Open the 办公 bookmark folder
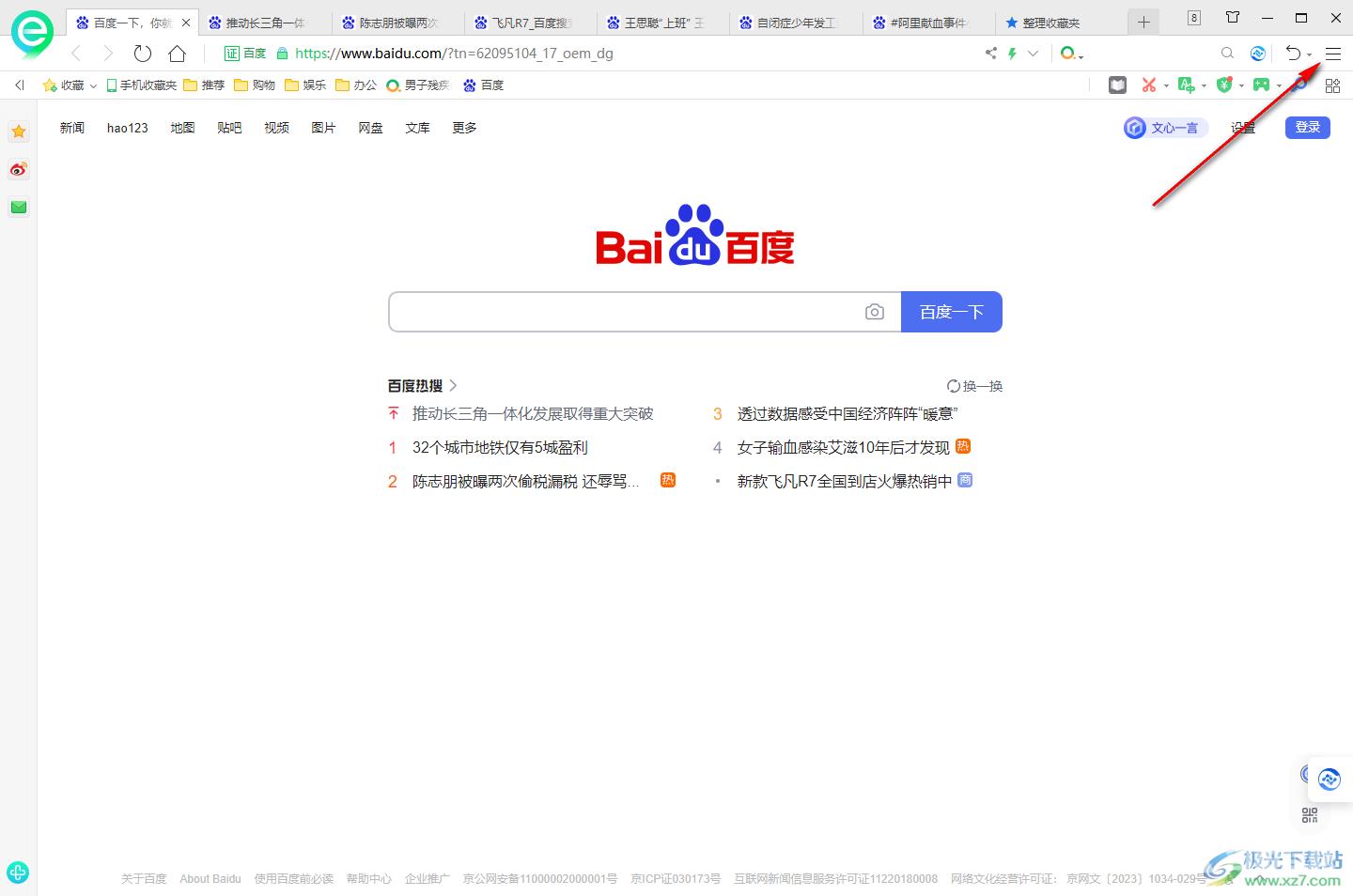The width and height of the screenshot is (1353, 896). (x=356, y=85)
